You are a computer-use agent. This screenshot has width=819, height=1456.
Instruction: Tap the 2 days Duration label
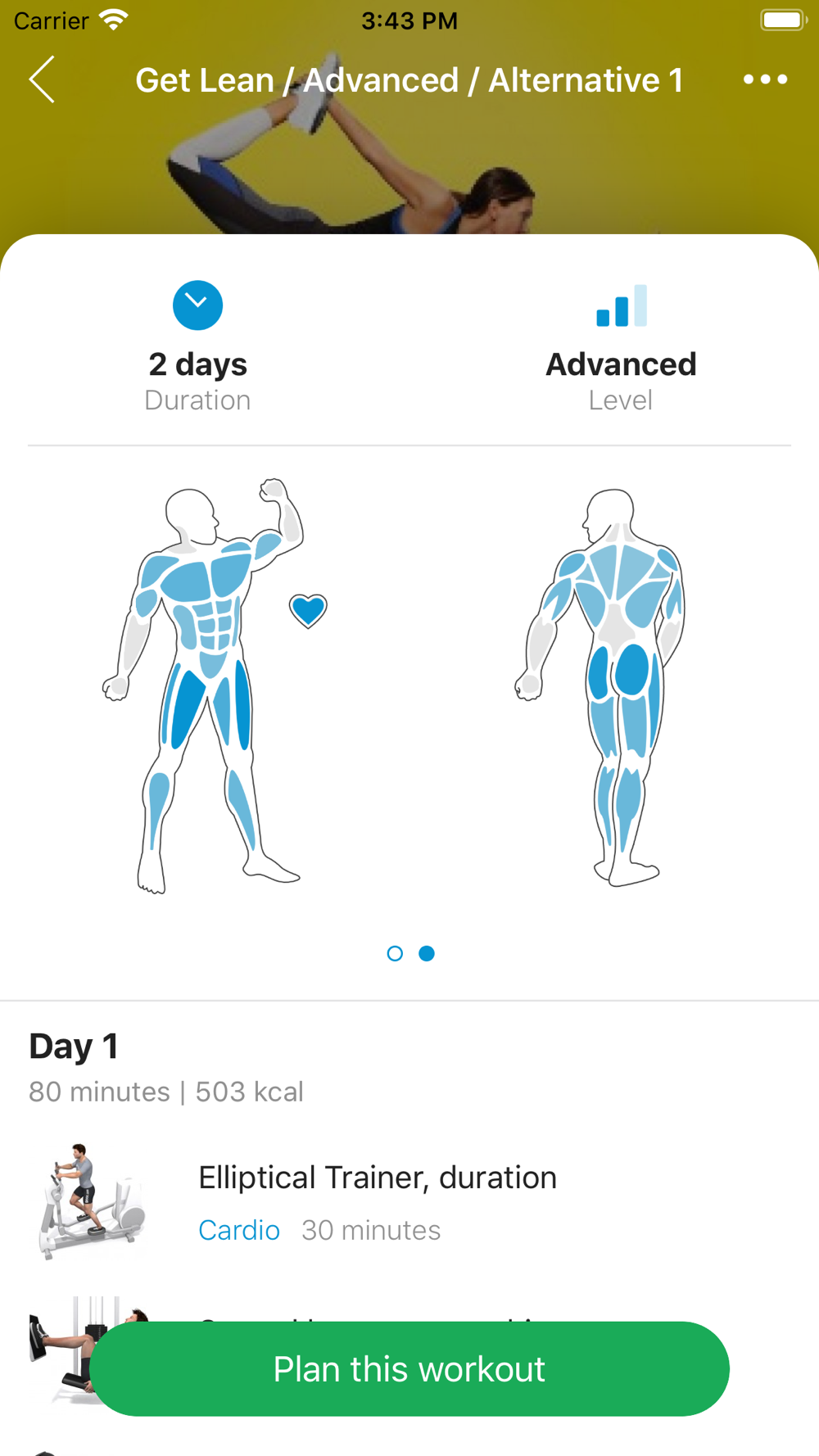coord(197,382)
